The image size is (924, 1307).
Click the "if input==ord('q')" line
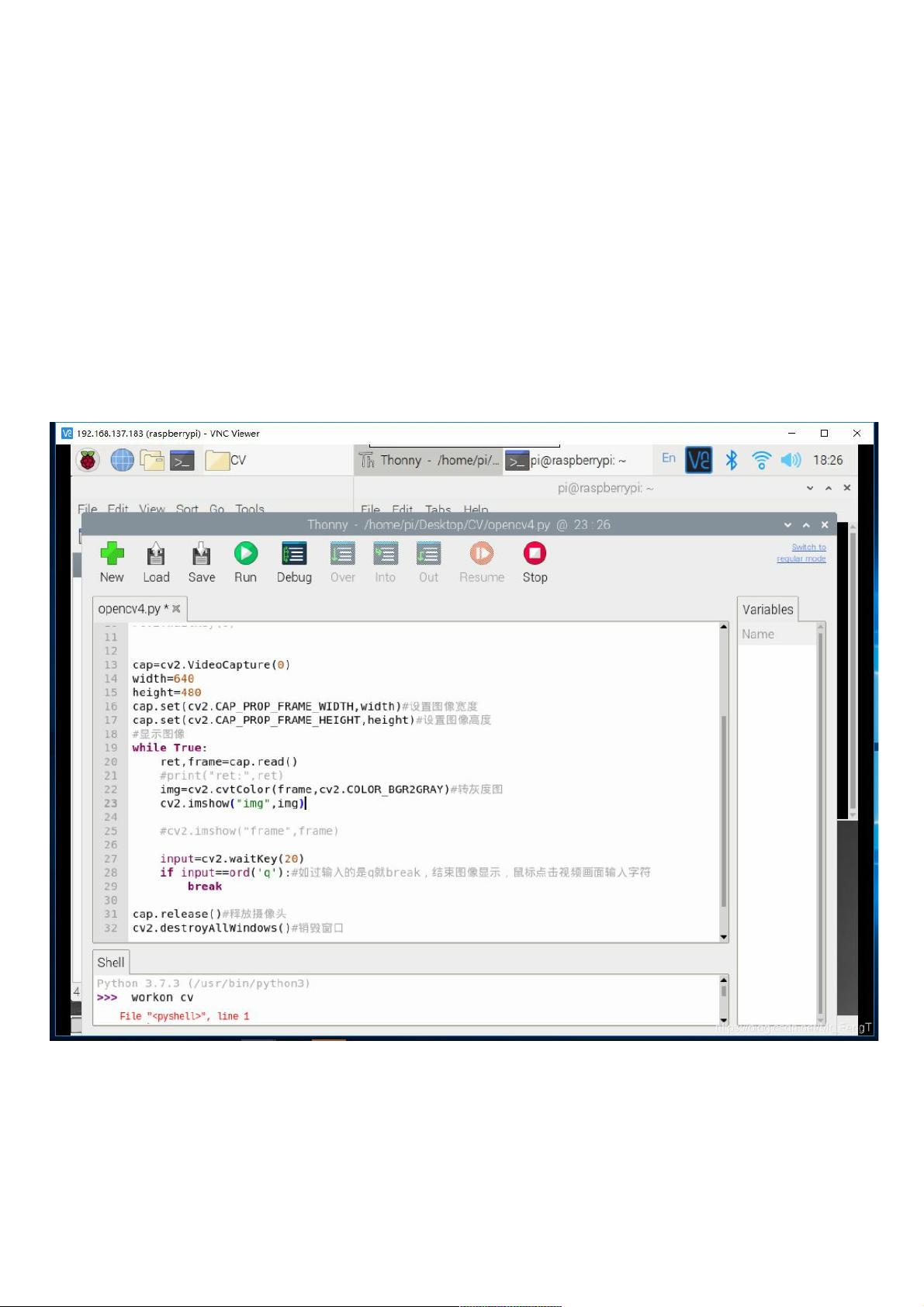pyautogui.click(x=405, y=873)
